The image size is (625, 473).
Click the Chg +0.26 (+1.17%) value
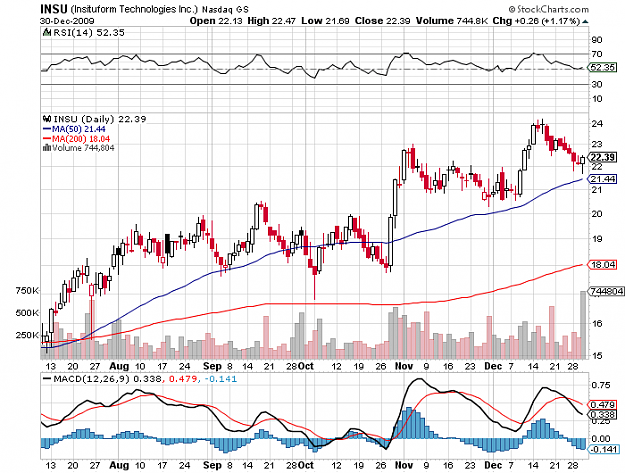click(536, 21)
